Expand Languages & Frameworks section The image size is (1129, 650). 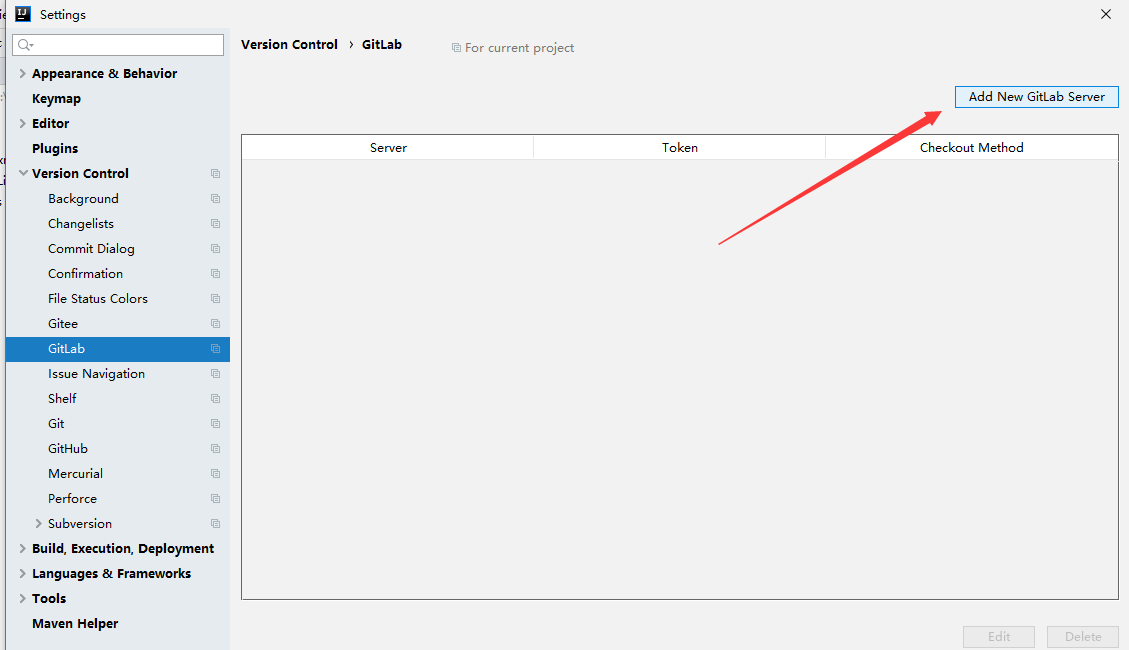[x=22, y=574]
